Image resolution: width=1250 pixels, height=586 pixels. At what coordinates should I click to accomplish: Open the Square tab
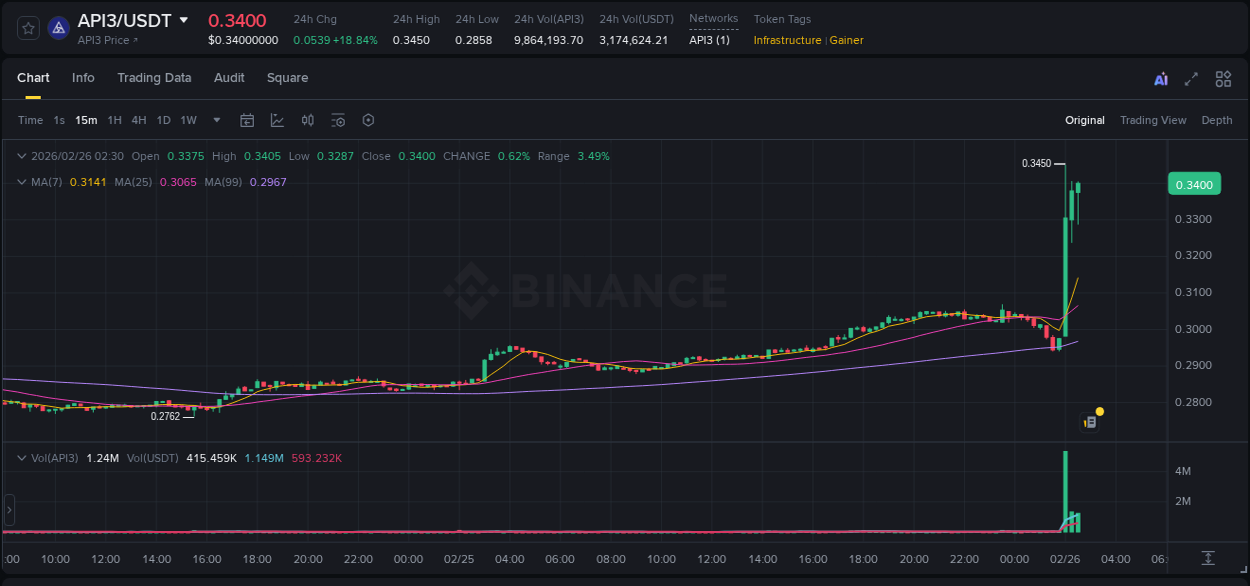click(286, 78)
